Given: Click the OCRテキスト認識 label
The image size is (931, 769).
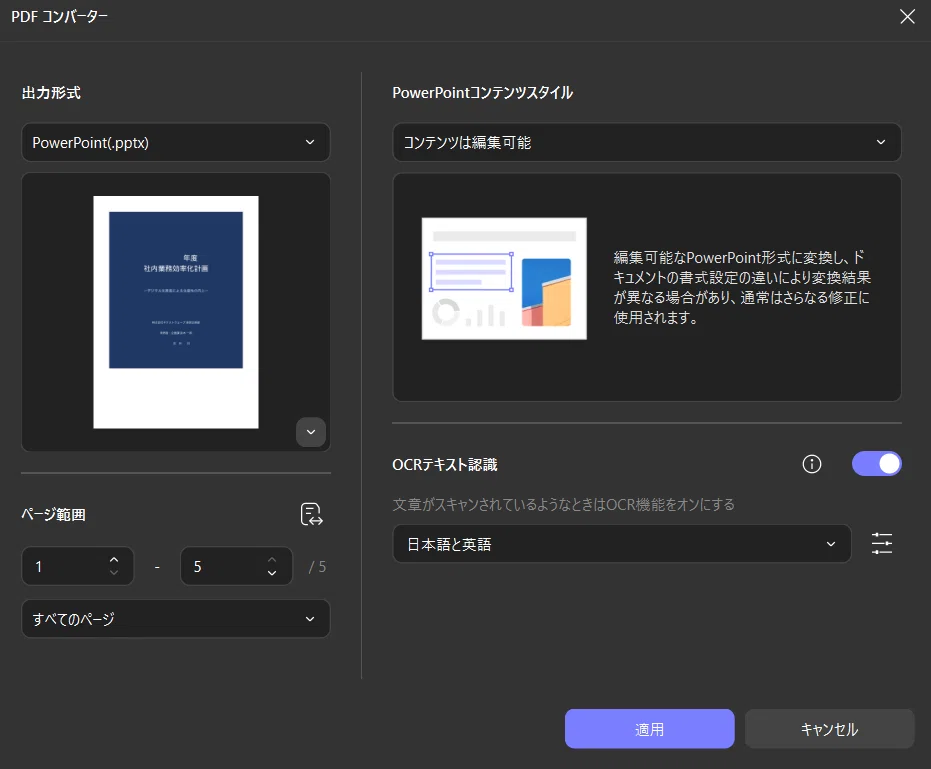Looking at the screenshot, I should [x=445, y=464].
